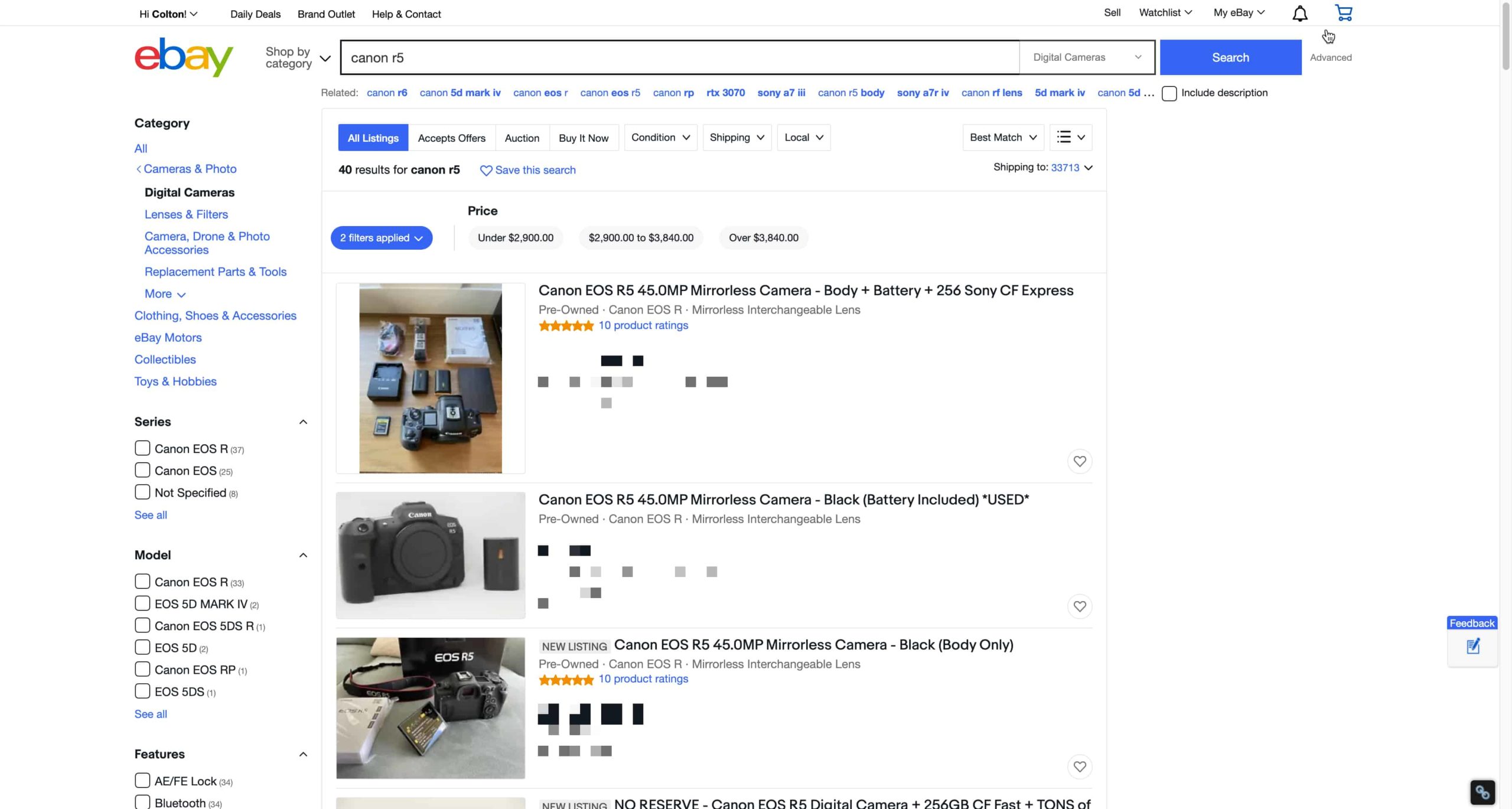Select the Under $2,900.00 price range
The image size is (1512, 809).
(x=515, y=238)
